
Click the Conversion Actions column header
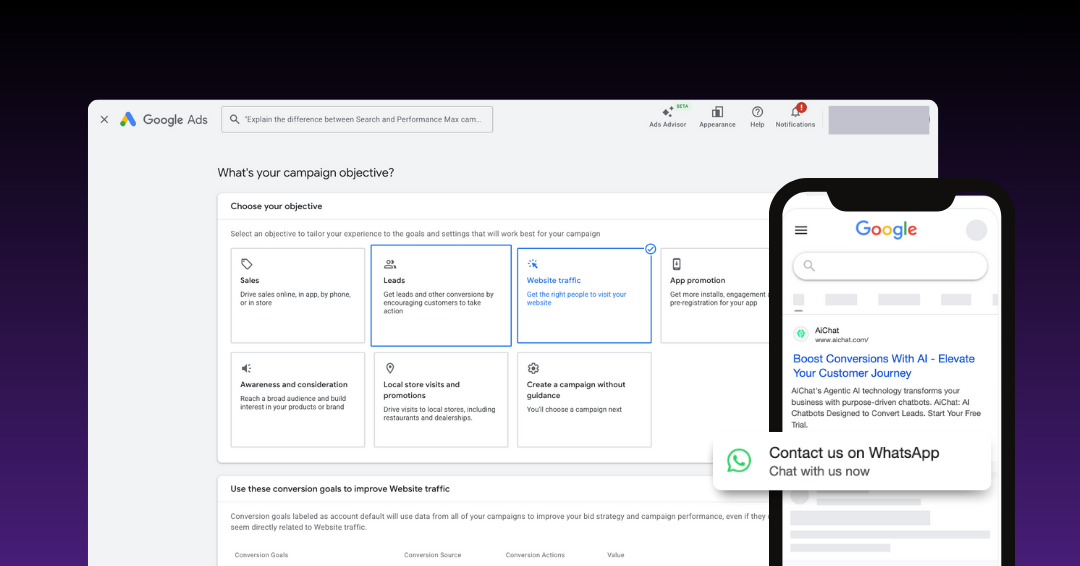(x=535, y=555)
